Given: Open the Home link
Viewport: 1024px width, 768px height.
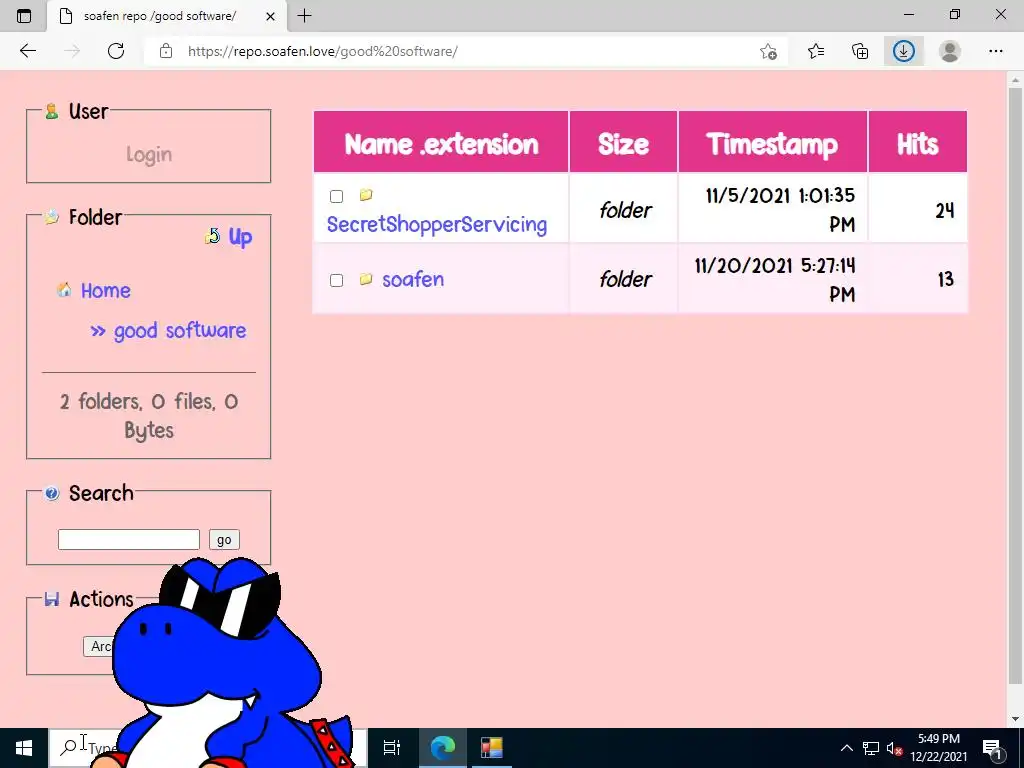Looking at the screenshot, I should point(106,291).
